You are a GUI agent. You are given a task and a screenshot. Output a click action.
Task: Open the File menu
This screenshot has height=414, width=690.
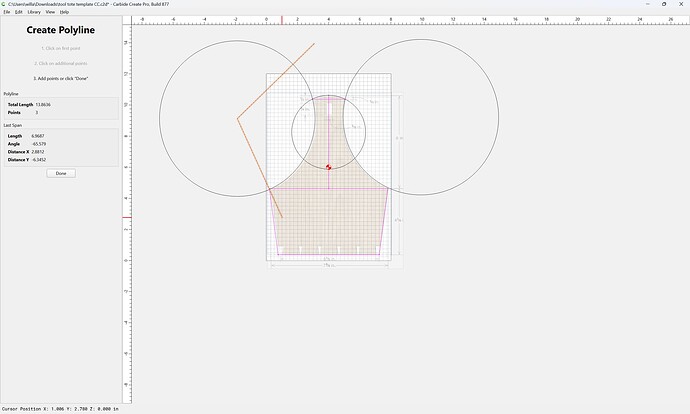click(7, 12)
